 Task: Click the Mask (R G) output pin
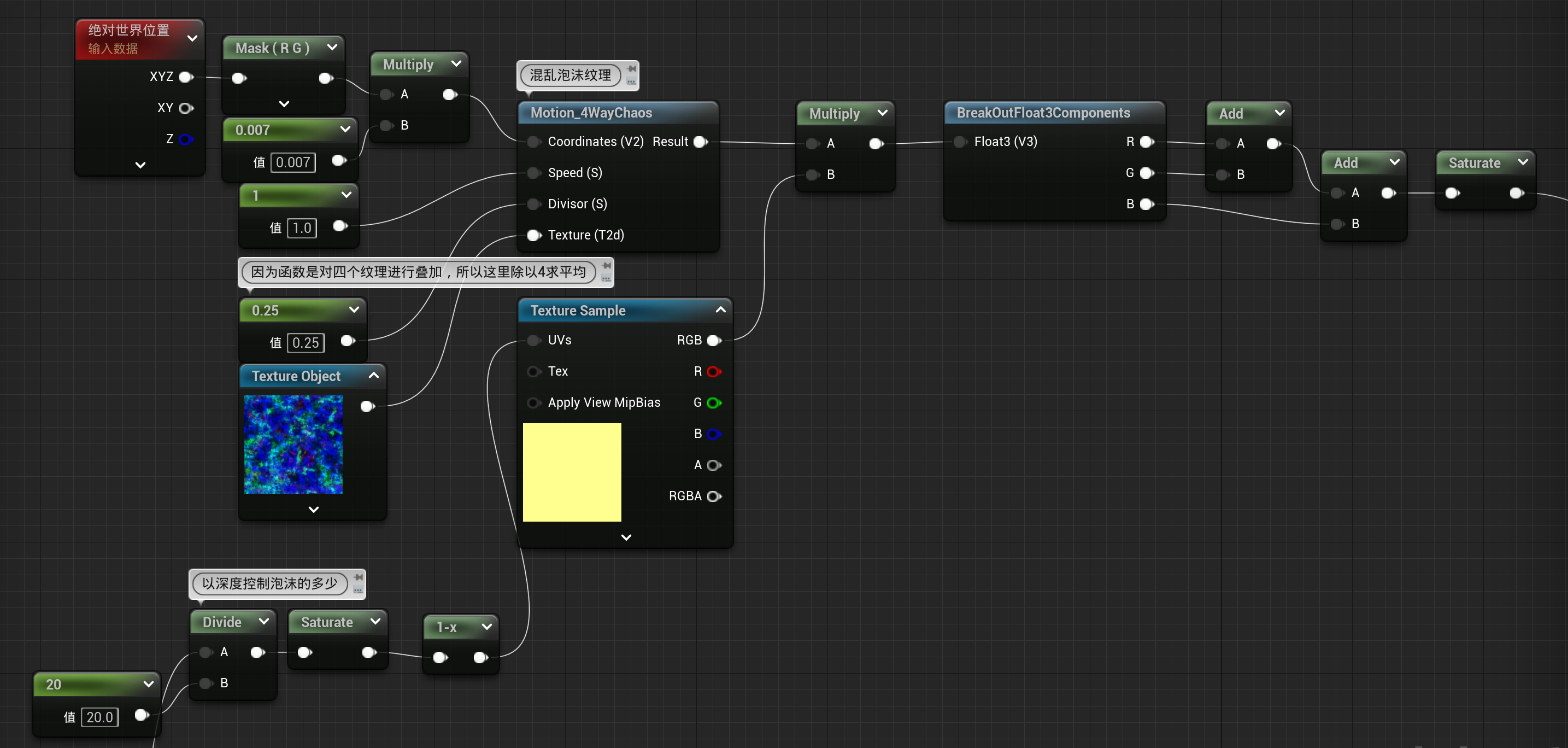coord(326,78)
